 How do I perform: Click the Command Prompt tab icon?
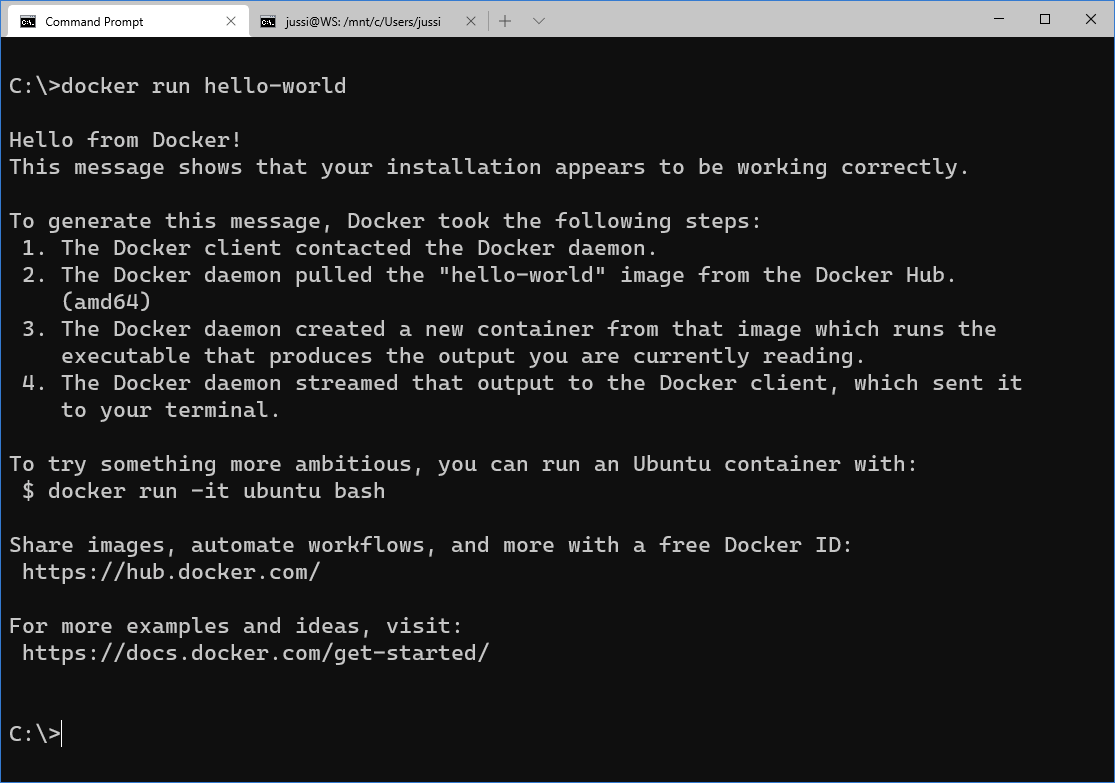(28, 21)
